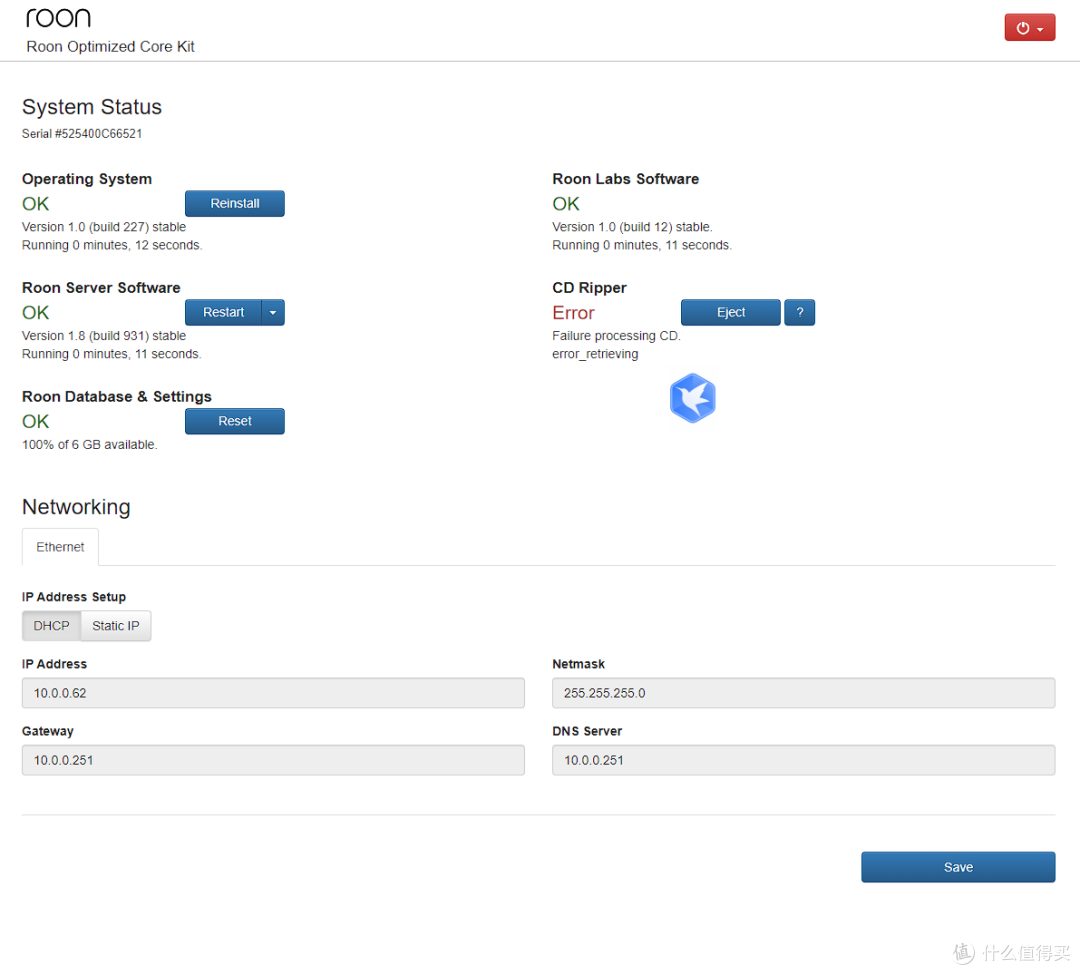Click the OK status under Roon Database & Settings
The image size is (1080, 975).
click(x=35, y=421)
